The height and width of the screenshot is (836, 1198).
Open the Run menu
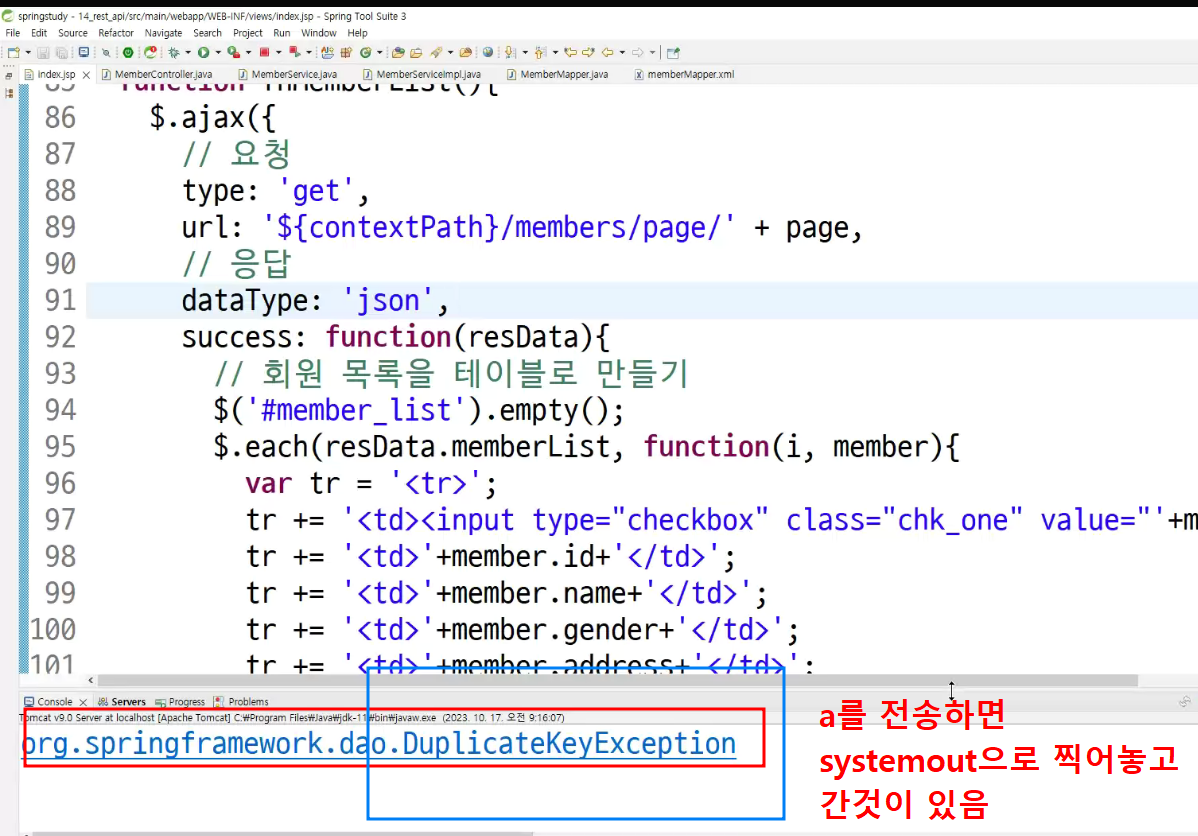point(282,33)
